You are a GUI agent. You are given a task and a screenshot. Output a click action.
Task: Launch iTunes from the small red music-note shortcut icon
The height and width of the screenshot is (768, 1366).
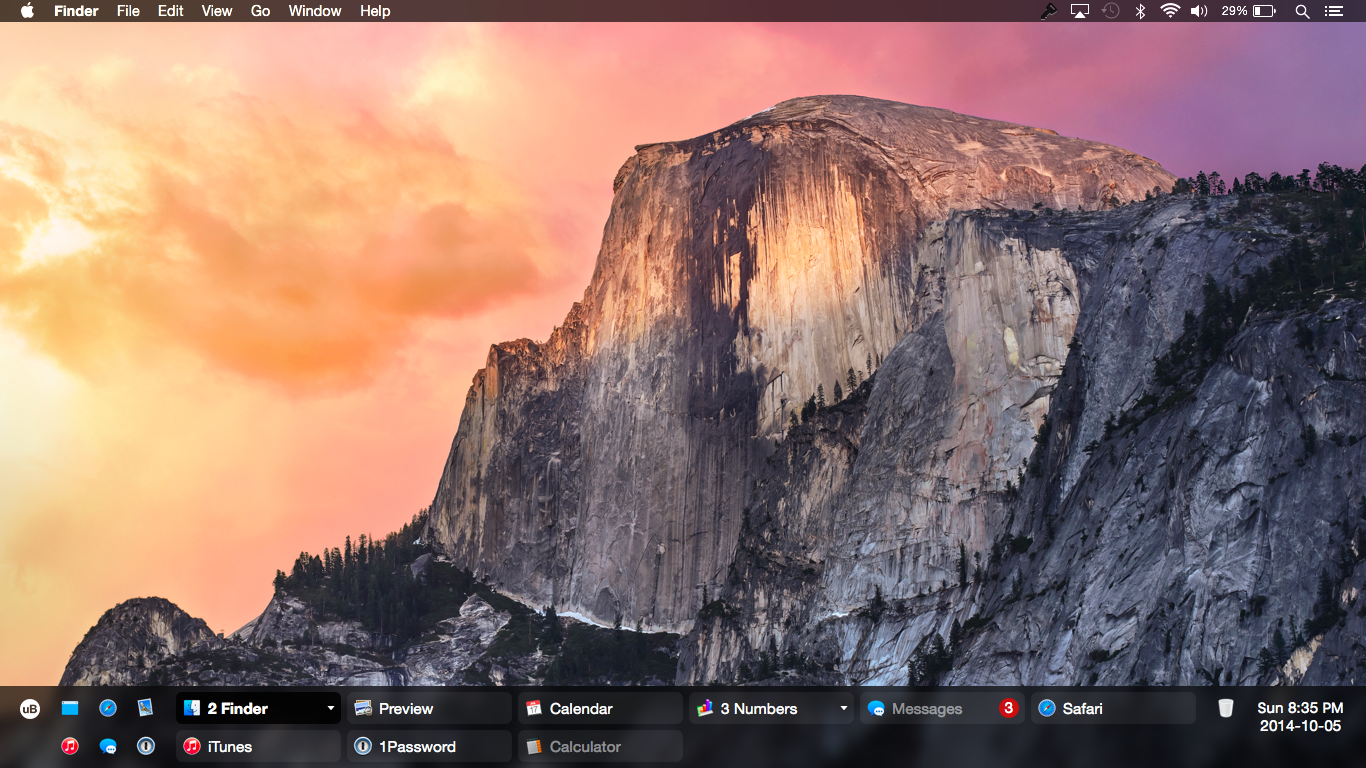[70, 746]
